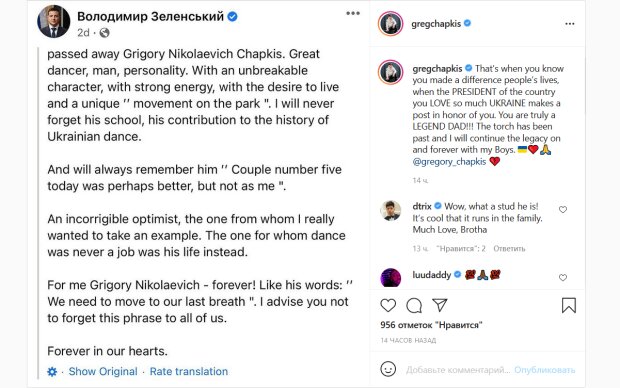The height and width of the screenshot is (388, 620).
Task: Like the Instagram post with heart icon
Action: (388, 305)
